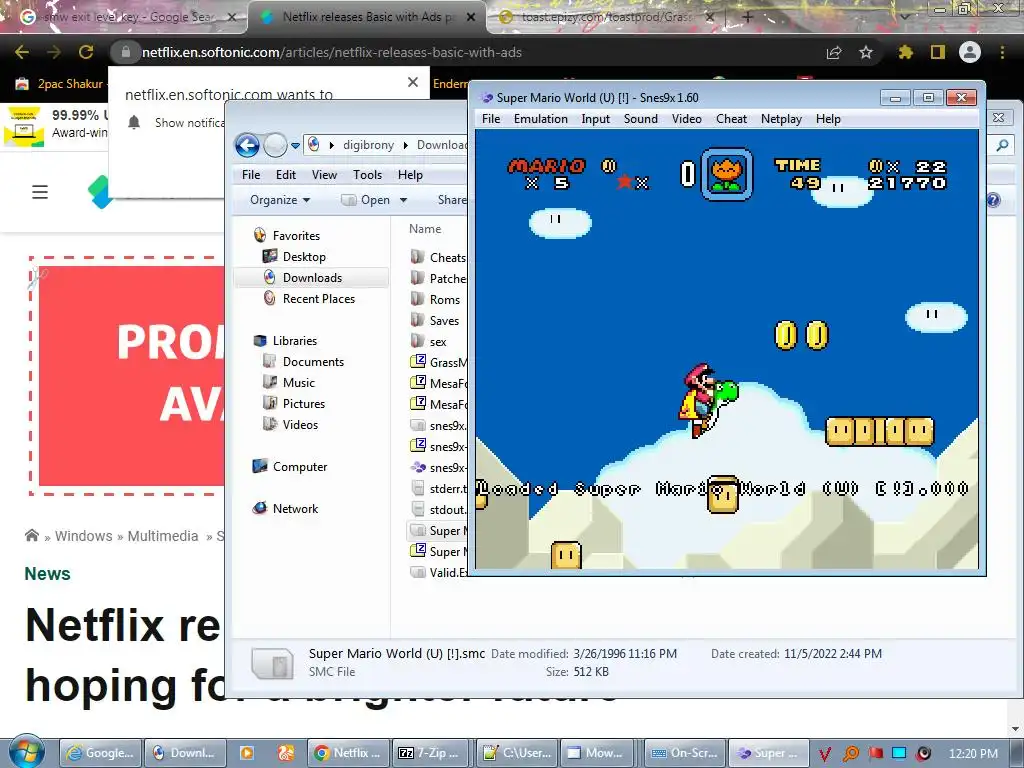Viewport: 1024px width, 768px height.
Task: Click Explorer search magnifier icon
Action: 1002,146
